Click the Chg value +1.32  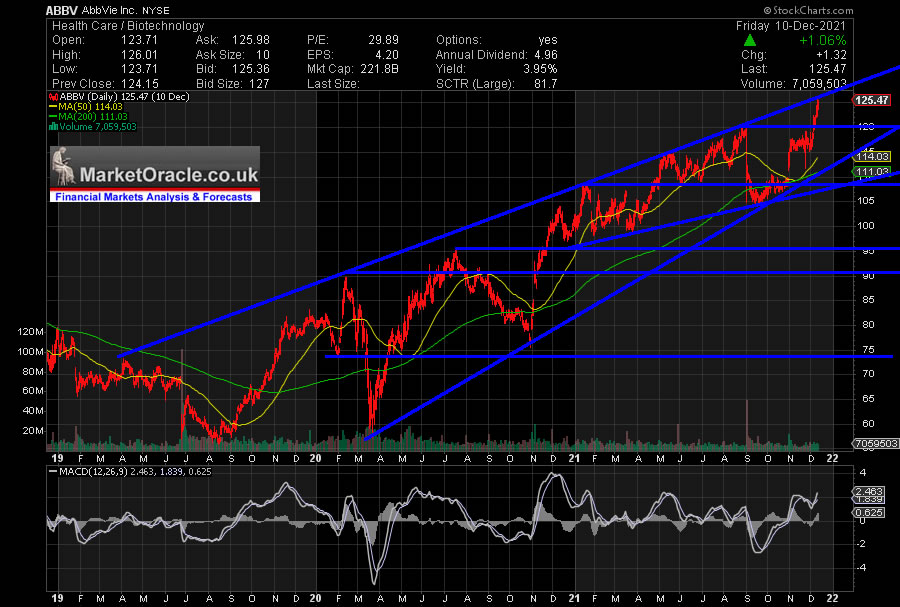(831, 55)
